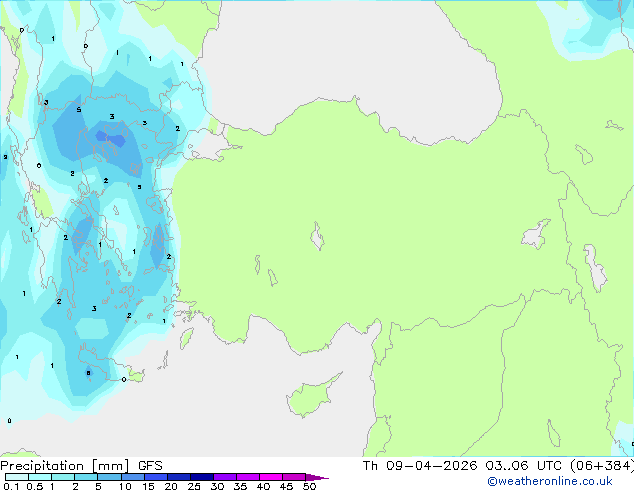Click the '(06+384)' forecast run text
The height and width of the screenshot is (490, 634).
602,466
